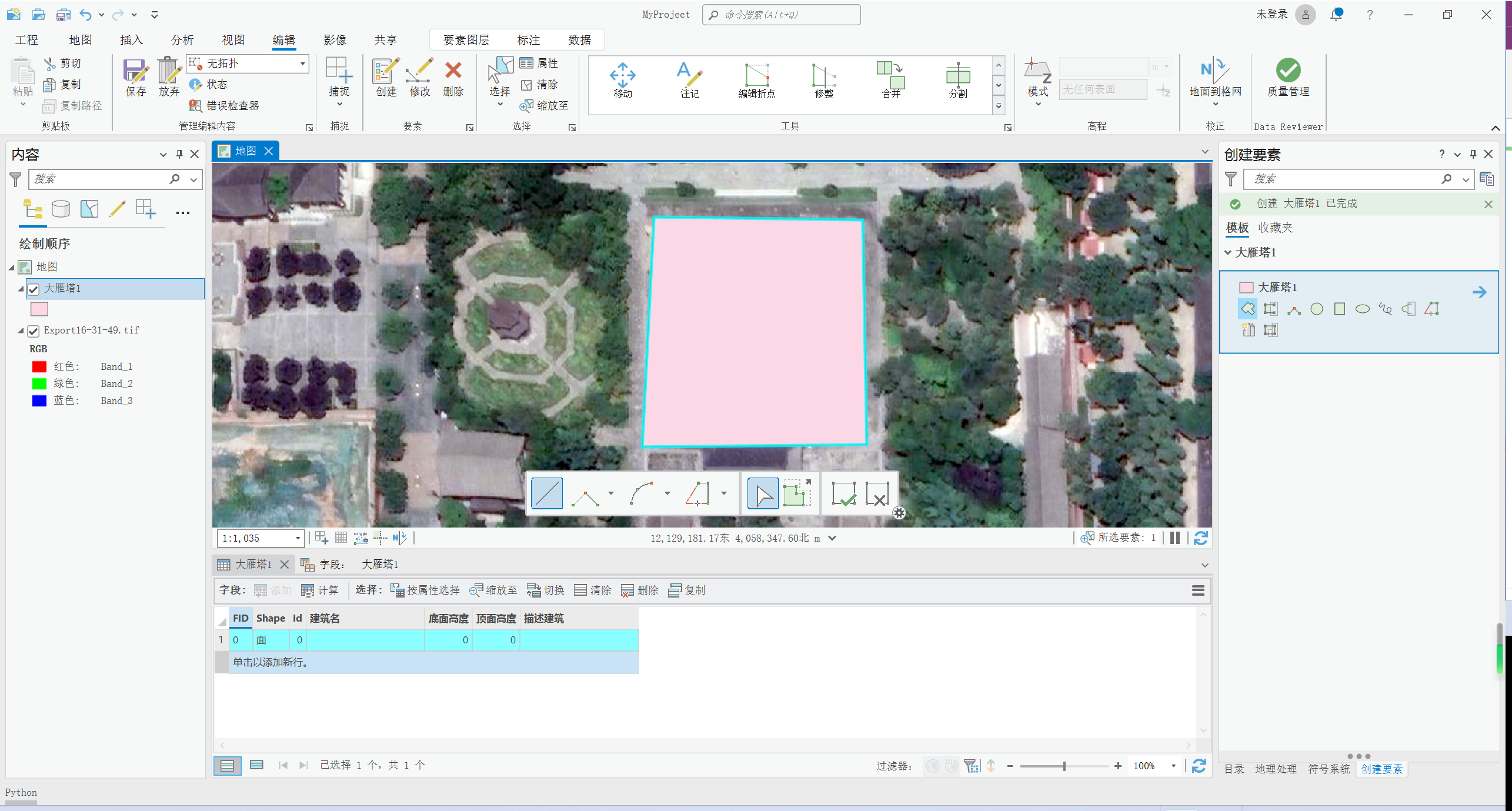Viewport: 1512px width, 811px height.
Task: Toggle the Select tool on construction toolbar
Action: pyautogui.click(x=763, y=493)
